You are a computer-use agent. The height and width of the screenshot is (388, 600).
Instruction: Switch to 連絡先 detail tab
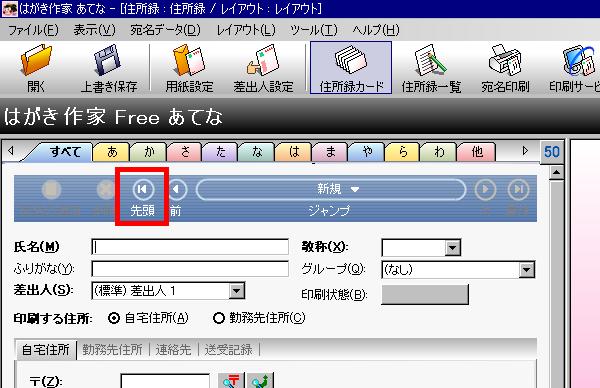point(173,349)
